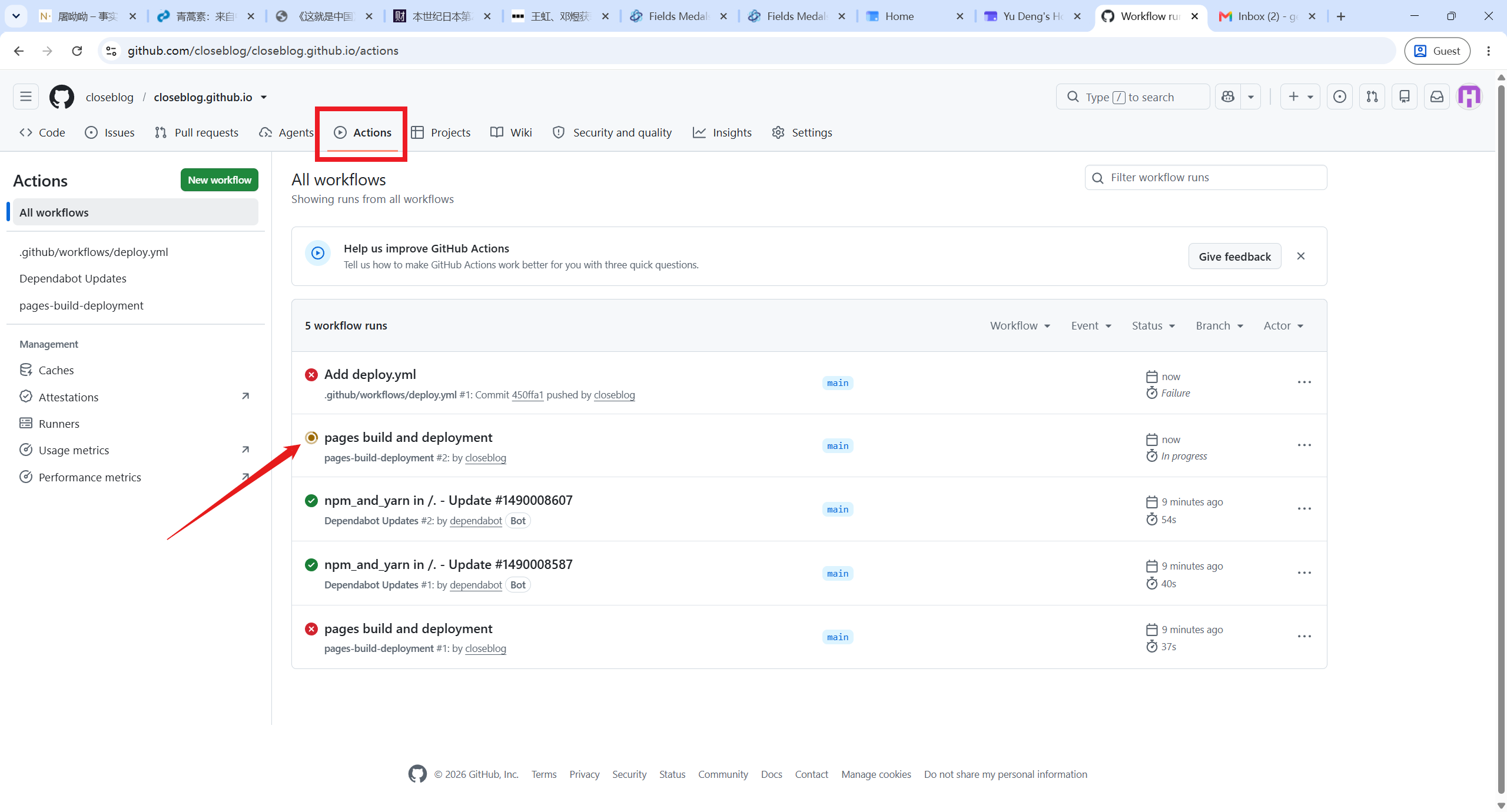
Task: Open the Actor filter dropdown
Action: [x=1283, y=325]
